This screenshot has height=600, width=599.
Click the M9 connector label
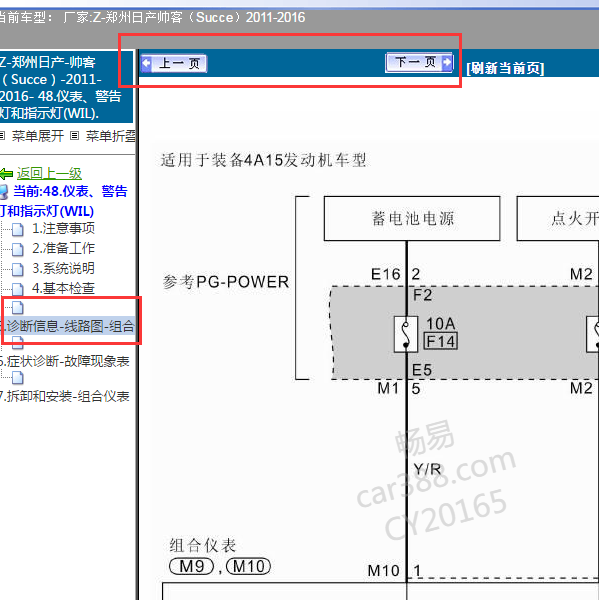point(191,566)
